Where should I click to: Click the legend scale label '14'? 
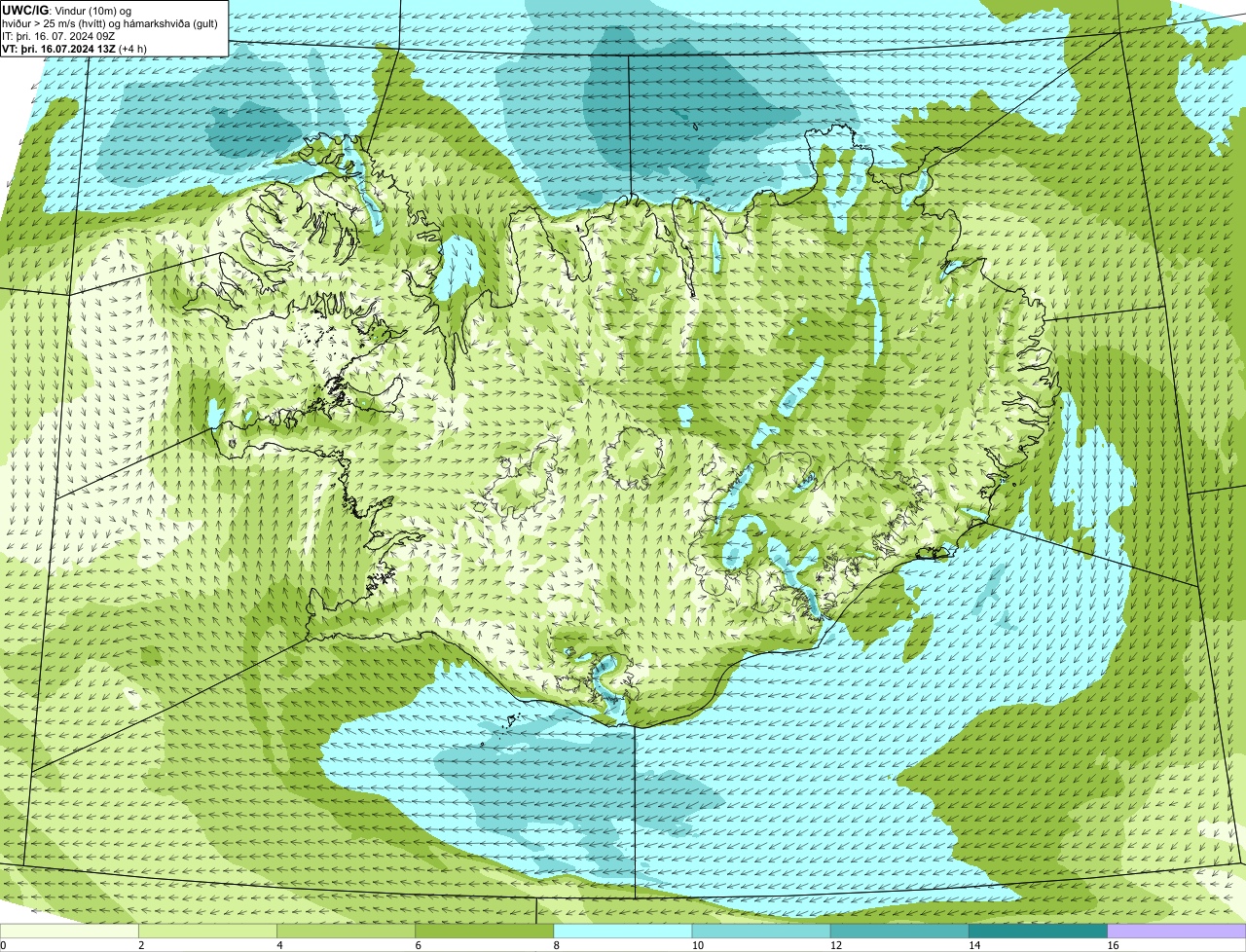coord(974,945)
